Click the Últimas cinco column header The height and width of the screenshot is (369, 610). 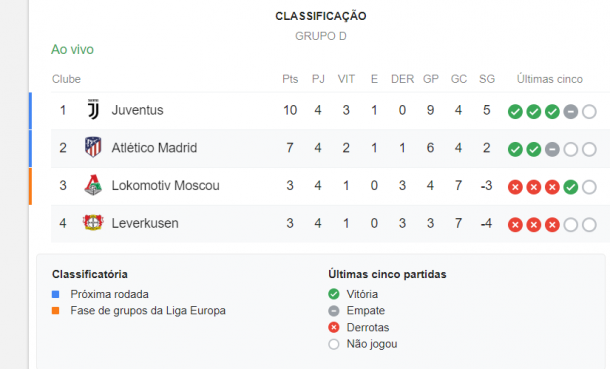point(549,79)
